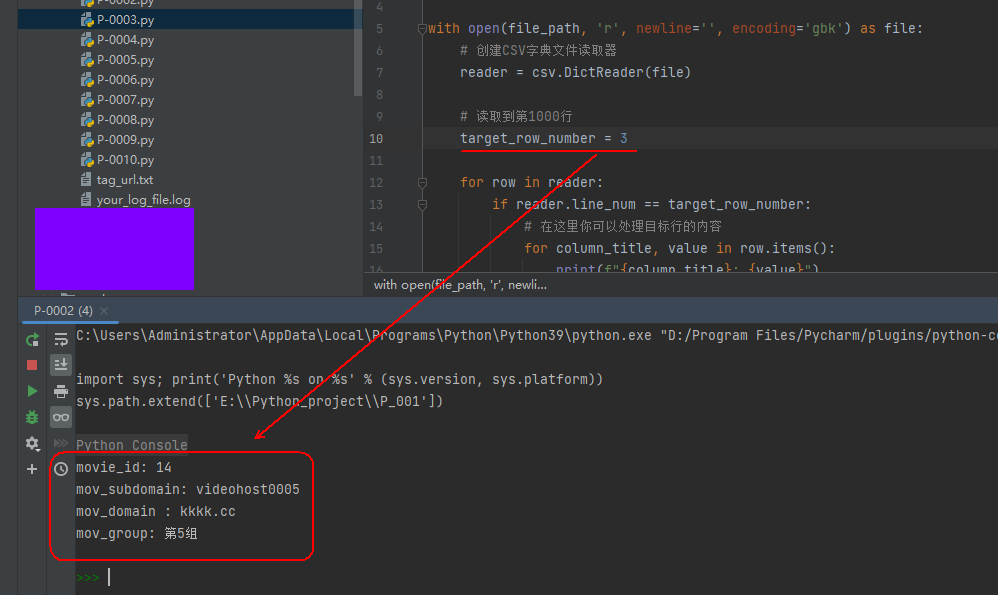
Task: Click reader = csv.DictReader(file) line
Action: (575, 72)
